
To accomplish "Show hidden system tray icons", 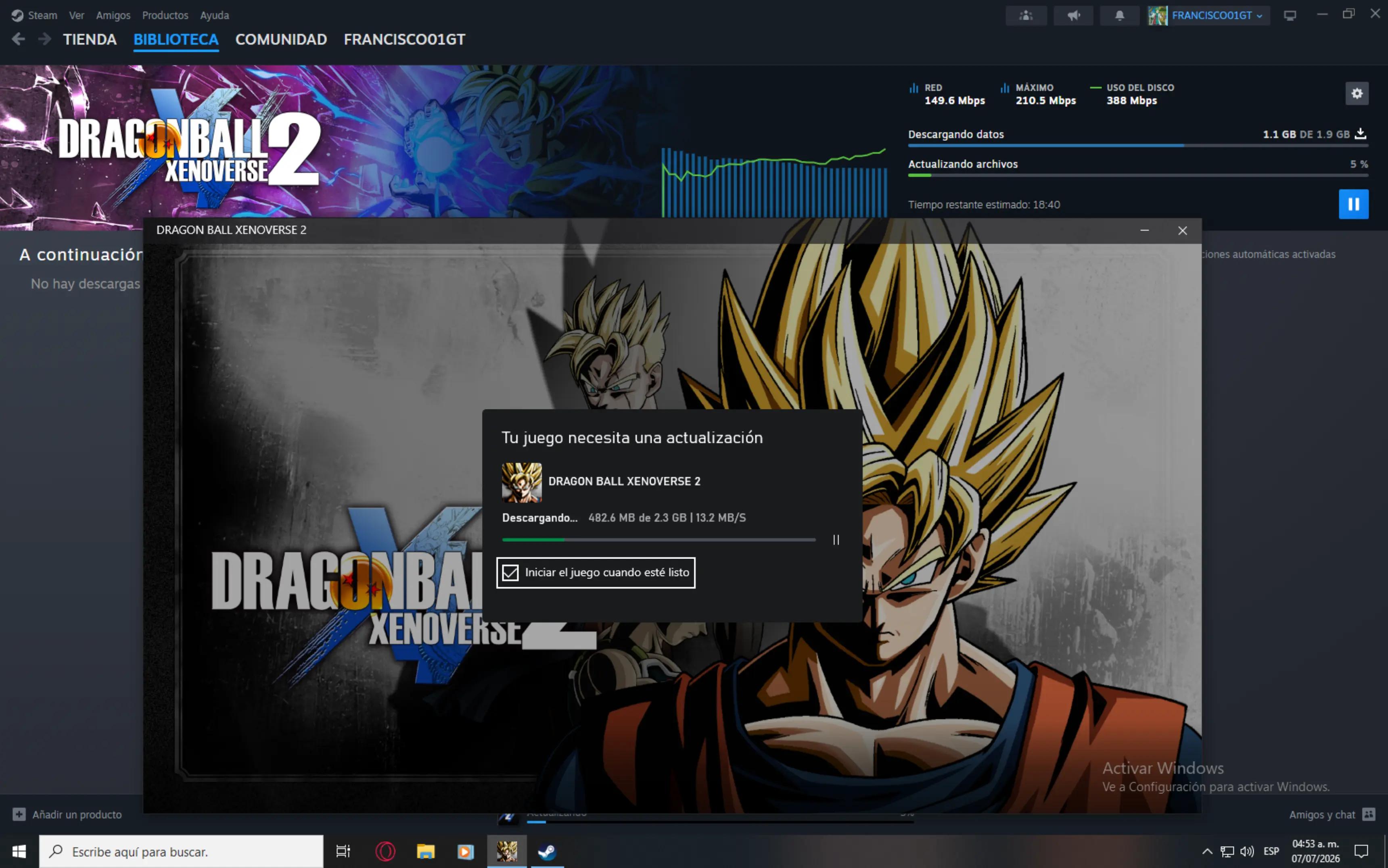I will click(x=1207, y=851).
